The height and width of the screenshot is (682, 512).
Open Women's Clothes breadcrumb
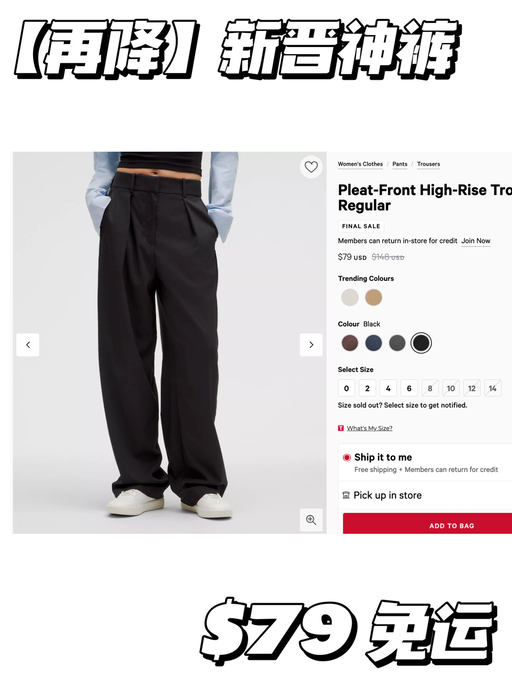tap(360, 164)
